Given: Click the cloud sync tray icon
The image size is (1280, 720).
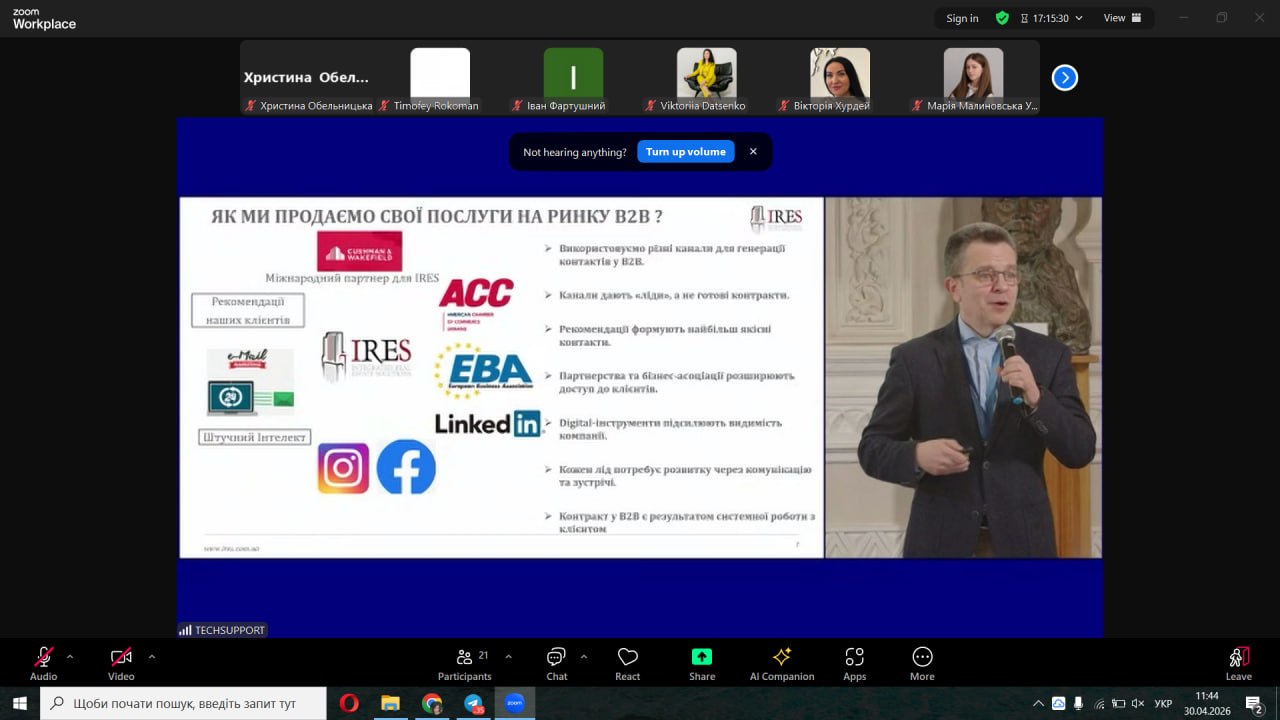Looking at the screenshot, I should pyautogui.click(x=1059, y=703).
